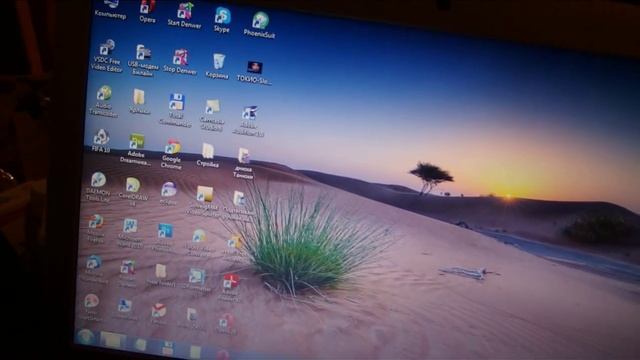Image resolution: width=640 pixels, height=360 pixels.
Task: Open the Windows Start menu orb
Action: (85, 337)
